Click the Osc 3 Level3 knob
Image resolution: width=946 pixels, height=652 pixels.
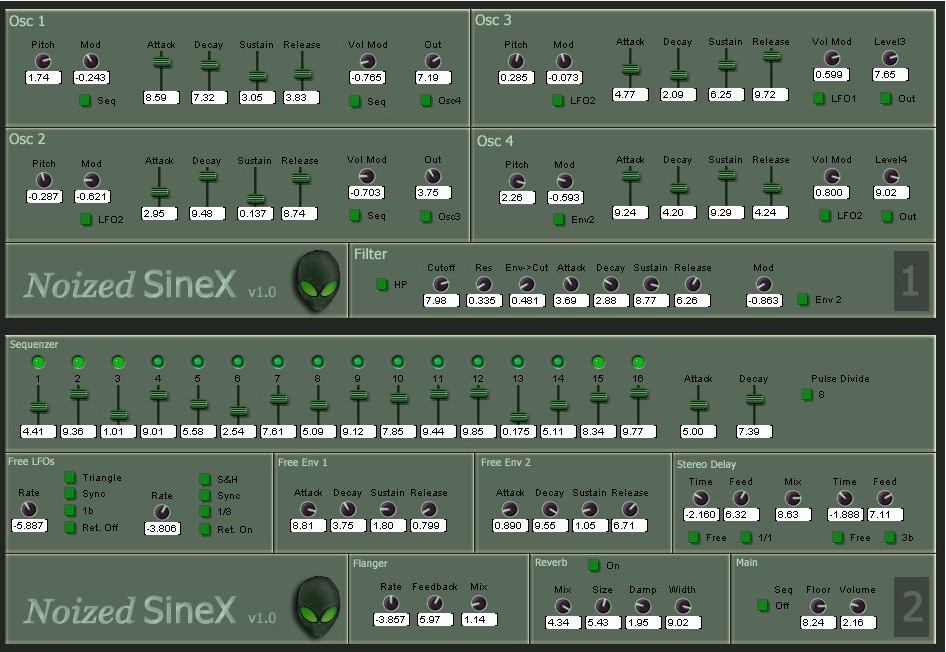pyautogui.click(x=890, y=58)
